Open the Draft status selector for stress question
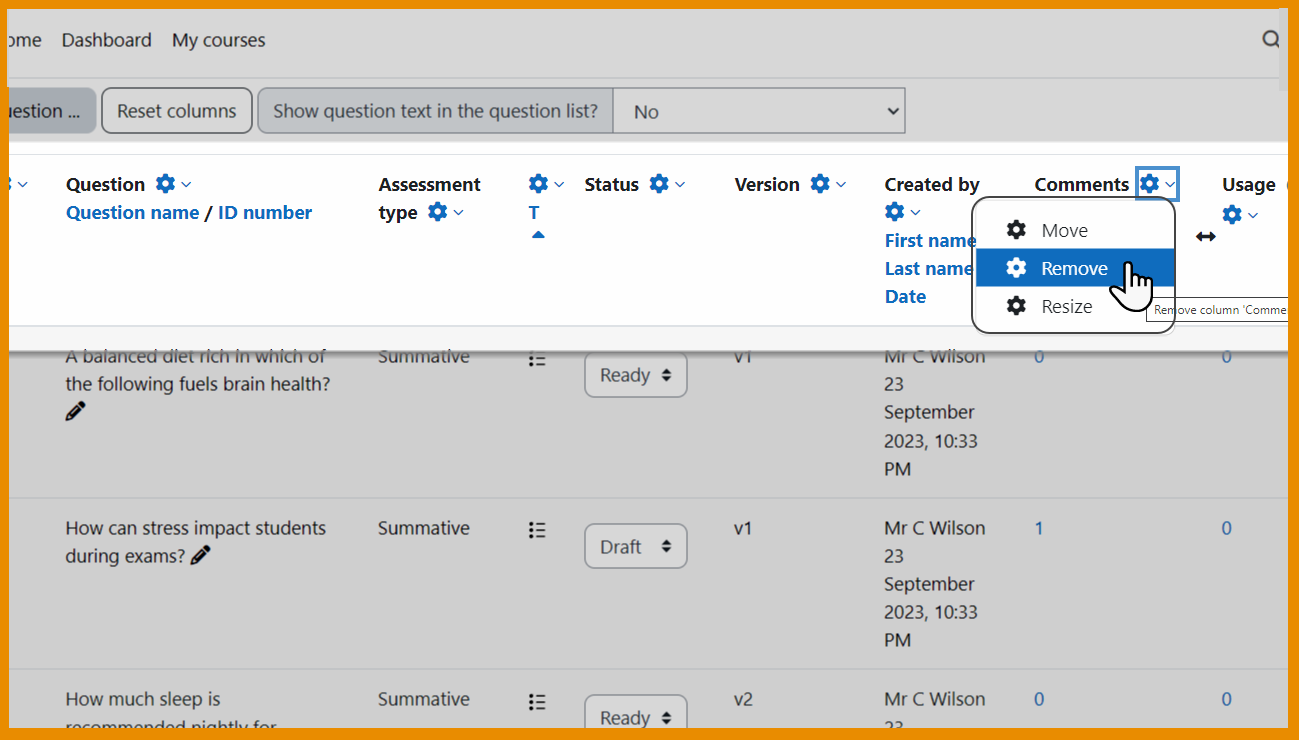The height and width of the screenshot is (740, 1299). pyautogui.click(x=635, y=546)
